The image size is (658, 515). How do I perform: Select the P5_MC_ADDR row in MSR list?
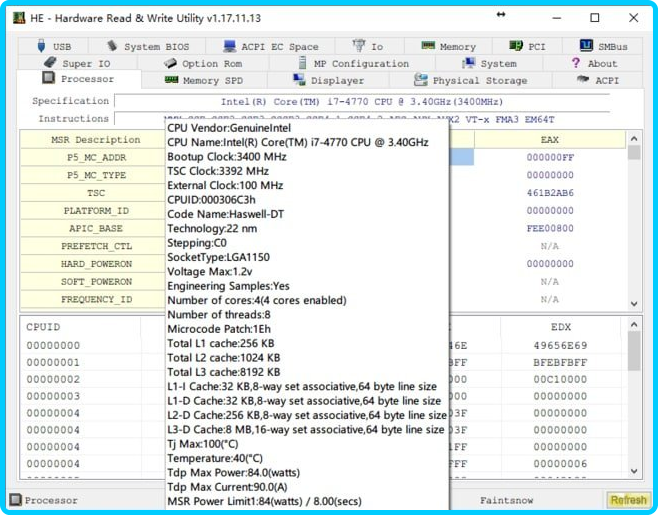[x=96, y=157]
